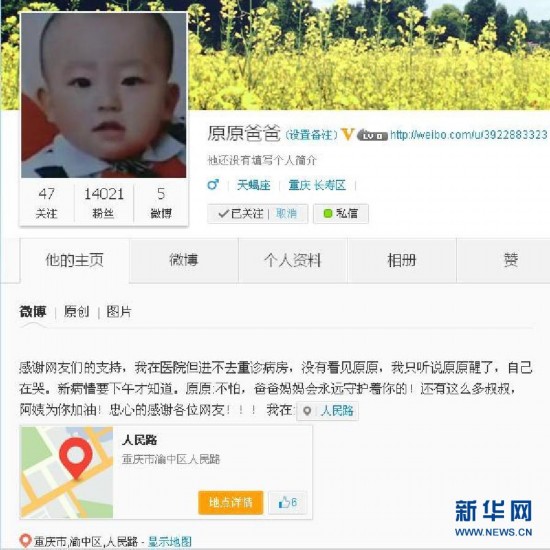Click the 设置备注 link beside username
The image size is (550, 550).
coord(311,135)
